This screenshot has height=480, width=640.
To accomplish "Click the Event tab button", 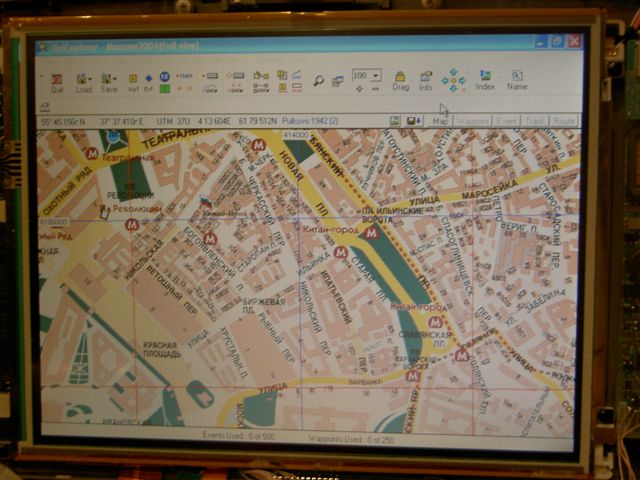I will pos(506,120).
